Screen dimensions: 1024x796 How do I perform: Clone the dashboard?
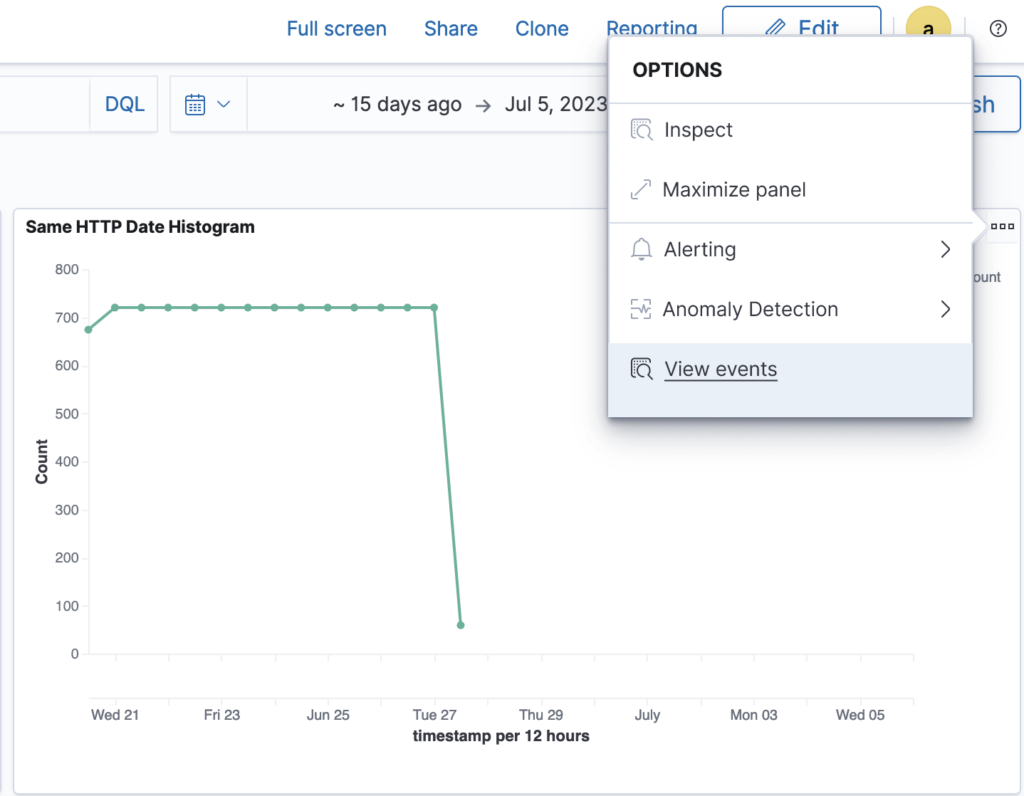(x=541, y=29)
